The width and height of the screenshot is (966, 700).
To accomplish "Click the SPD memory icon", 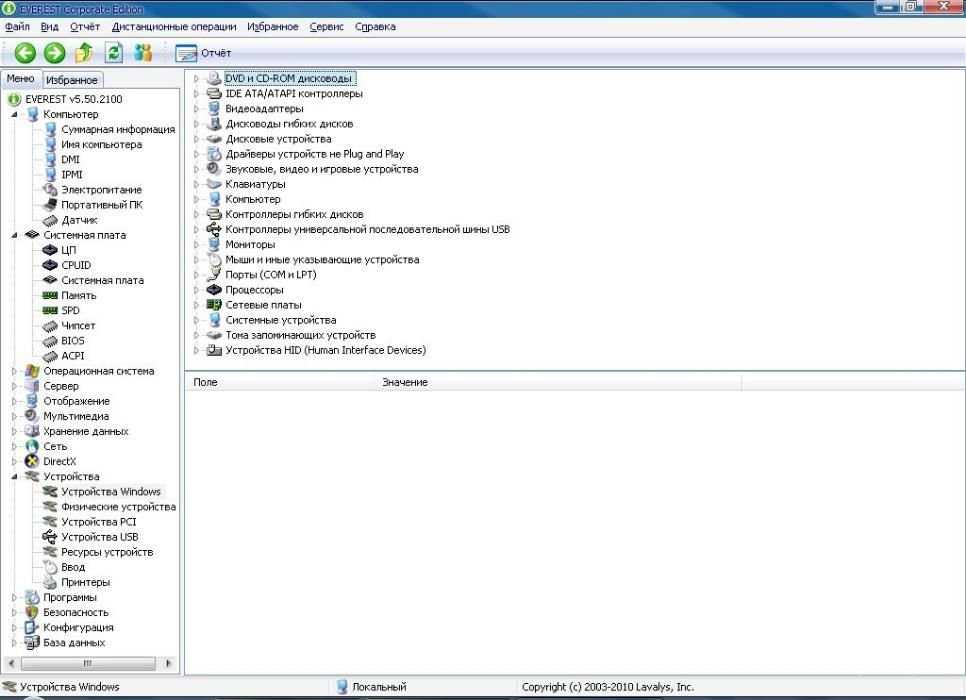I will point(50,311).
